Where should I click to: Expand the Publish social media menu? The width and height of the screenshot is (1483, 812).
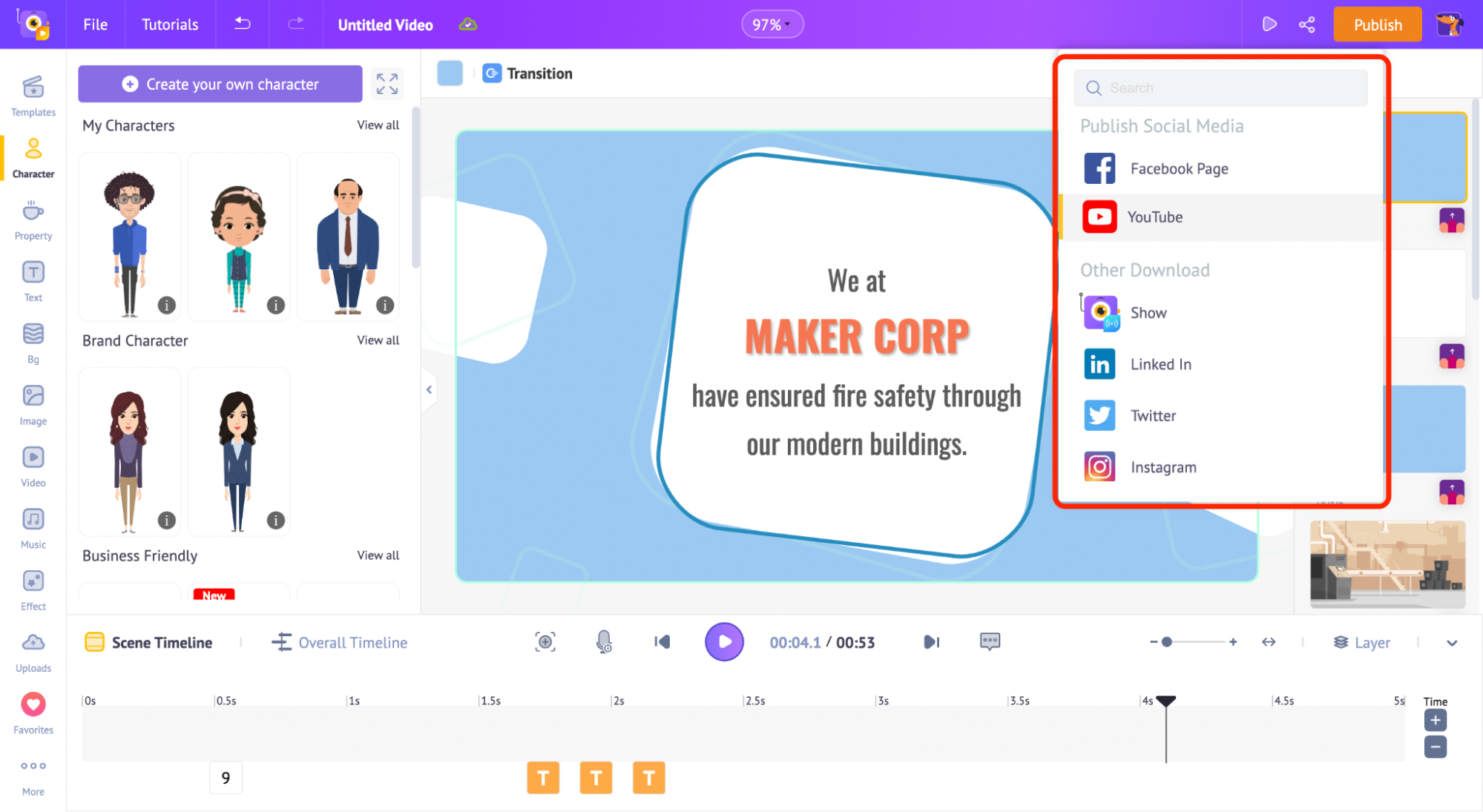pos(1163,126)
